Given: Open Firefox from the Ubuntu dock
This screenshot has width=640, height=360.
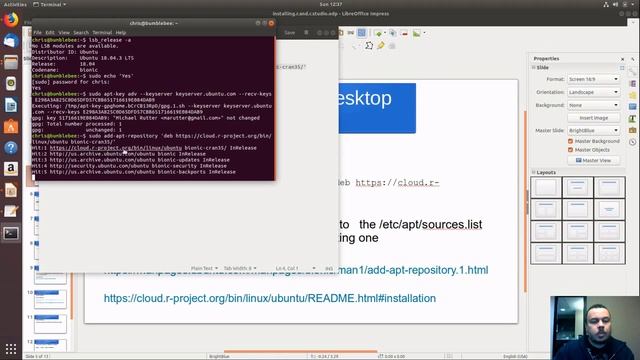Looking at the screenshot, I should (x=11, y=20).
